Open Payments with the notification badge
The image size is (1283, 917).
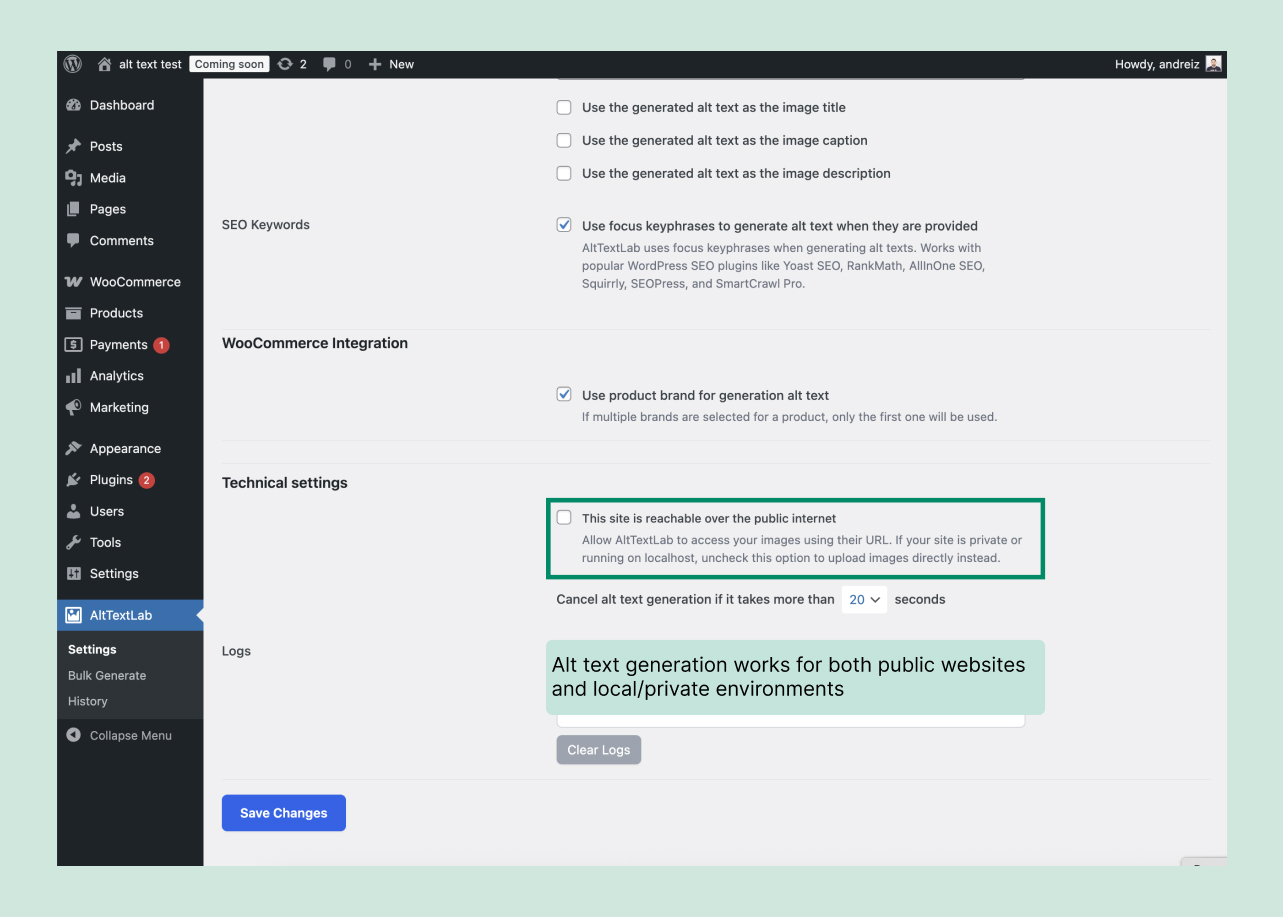coord(117,344)
